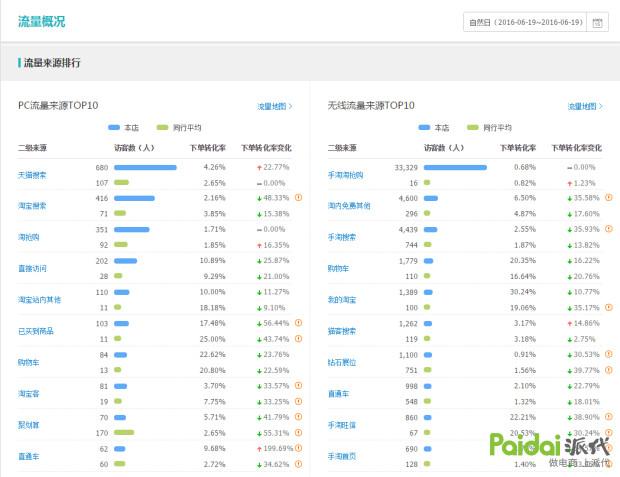Screen dimensions: 620x477
Task: Click info icon beside 38.90% change
Action: click(609, 417)
